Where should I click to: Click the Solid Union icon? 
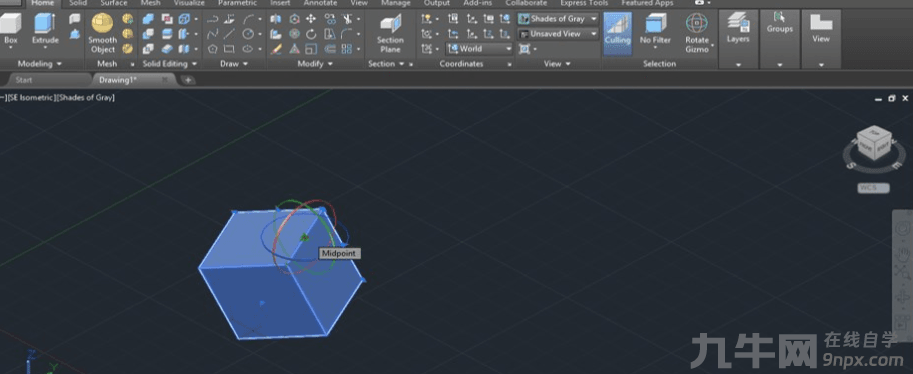click(x=148, y=19)
